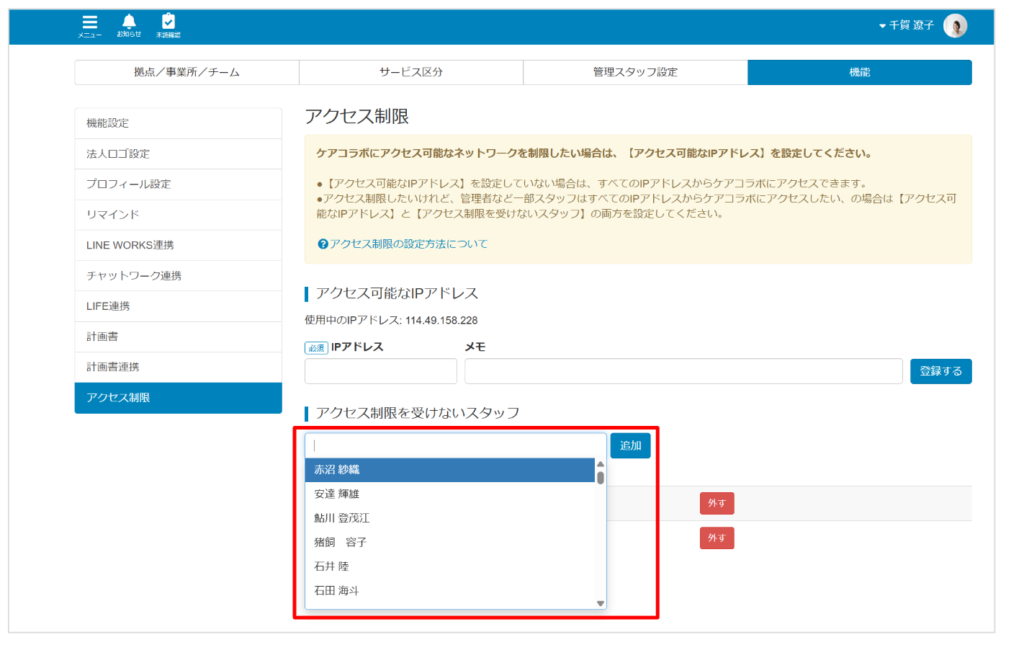Viewport: 1024px width, 645px height.
Task: Click the 登録する button
Action: 940,371
